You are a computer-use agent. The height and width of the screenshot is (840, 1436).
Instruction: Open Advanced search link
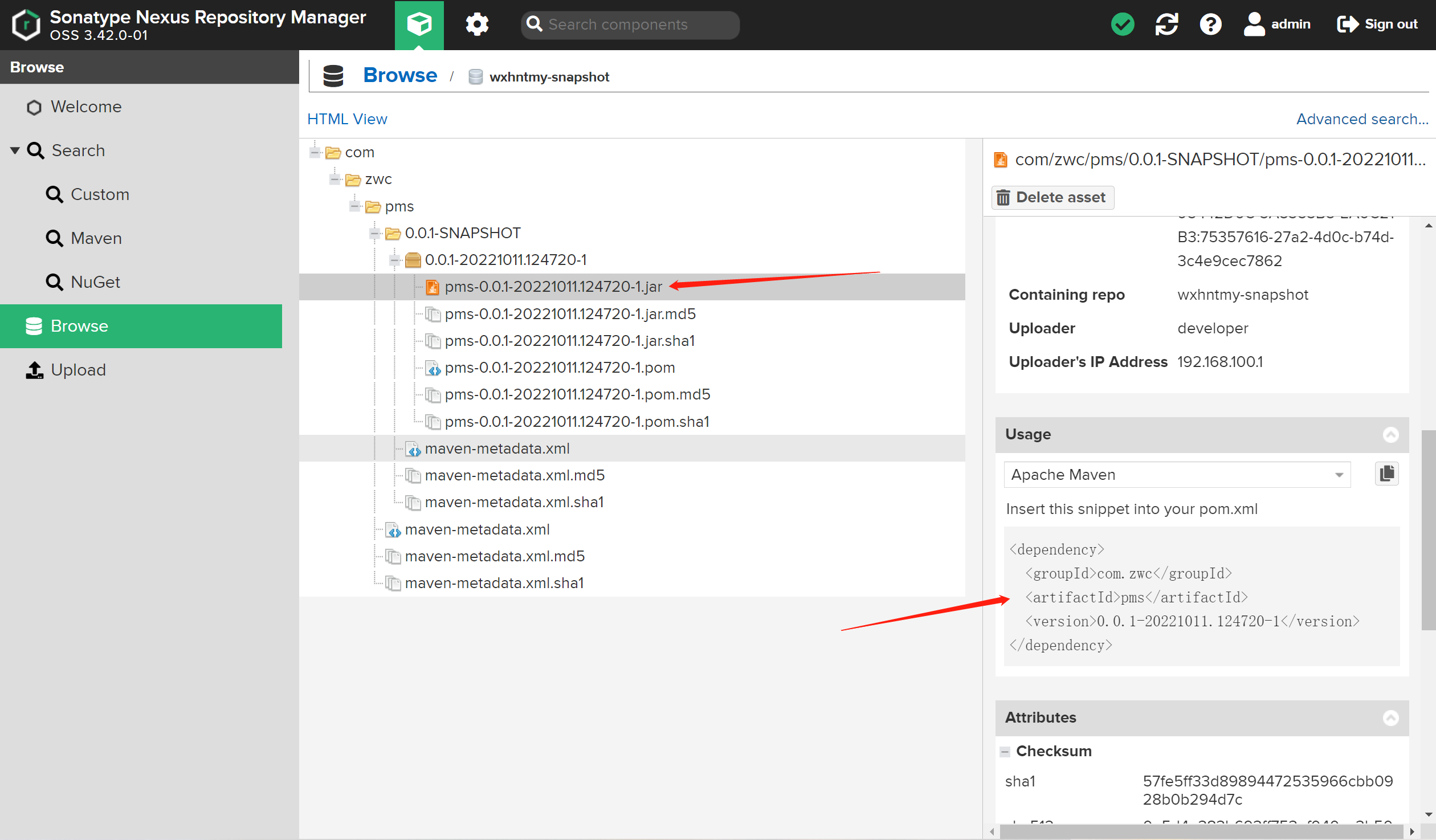click(1362, 119)
